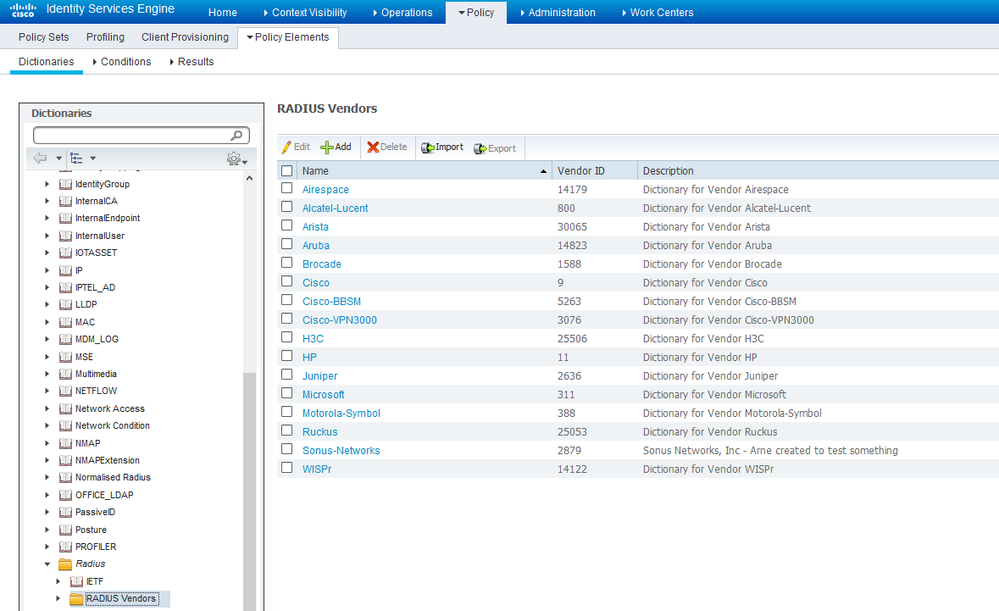The image size is (999, 611).
Task: Click the Radius folder icon
Action: pos(65,564)
